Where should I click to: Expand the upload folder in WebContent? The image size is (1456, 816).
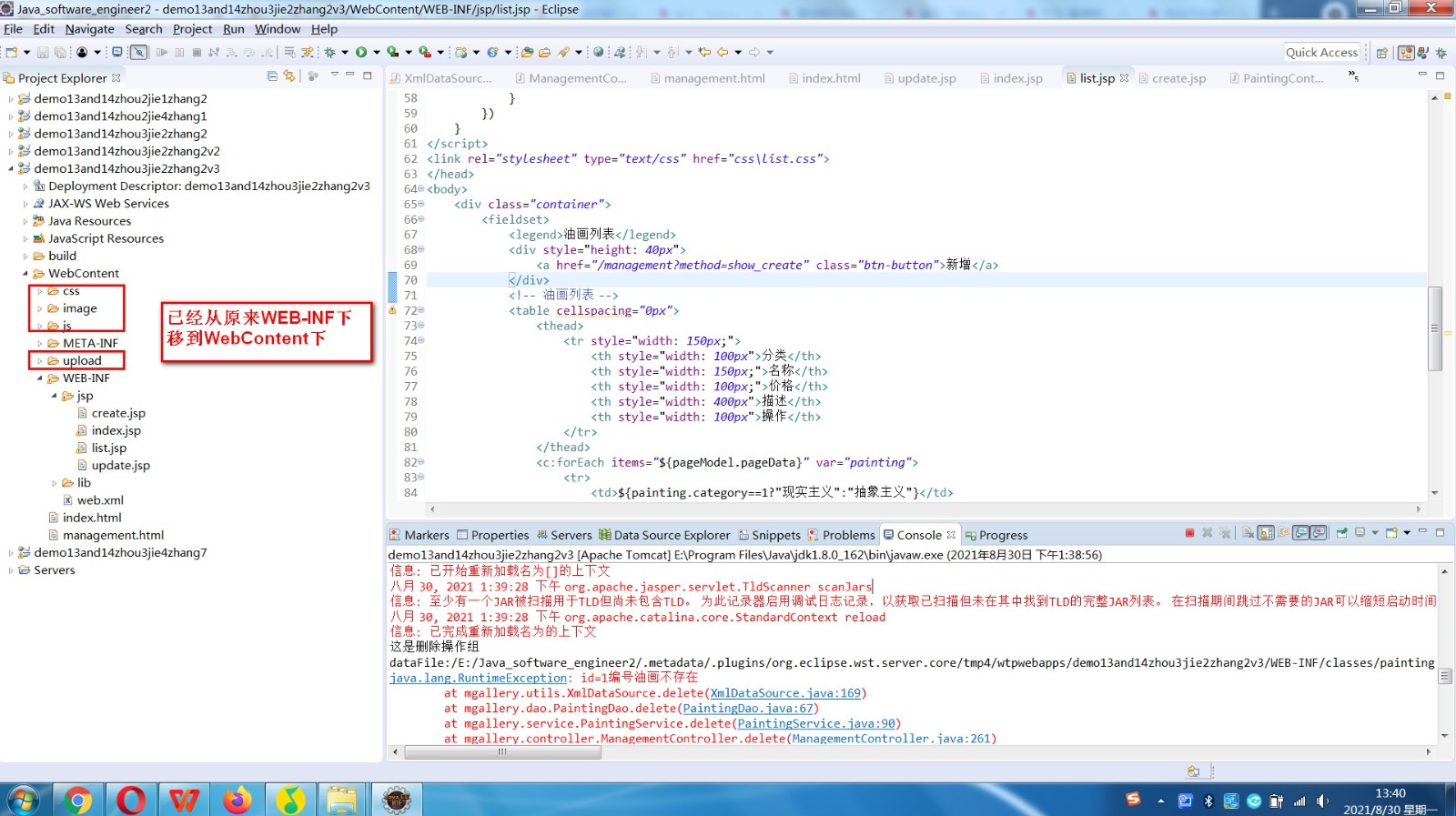click(40, 361)
